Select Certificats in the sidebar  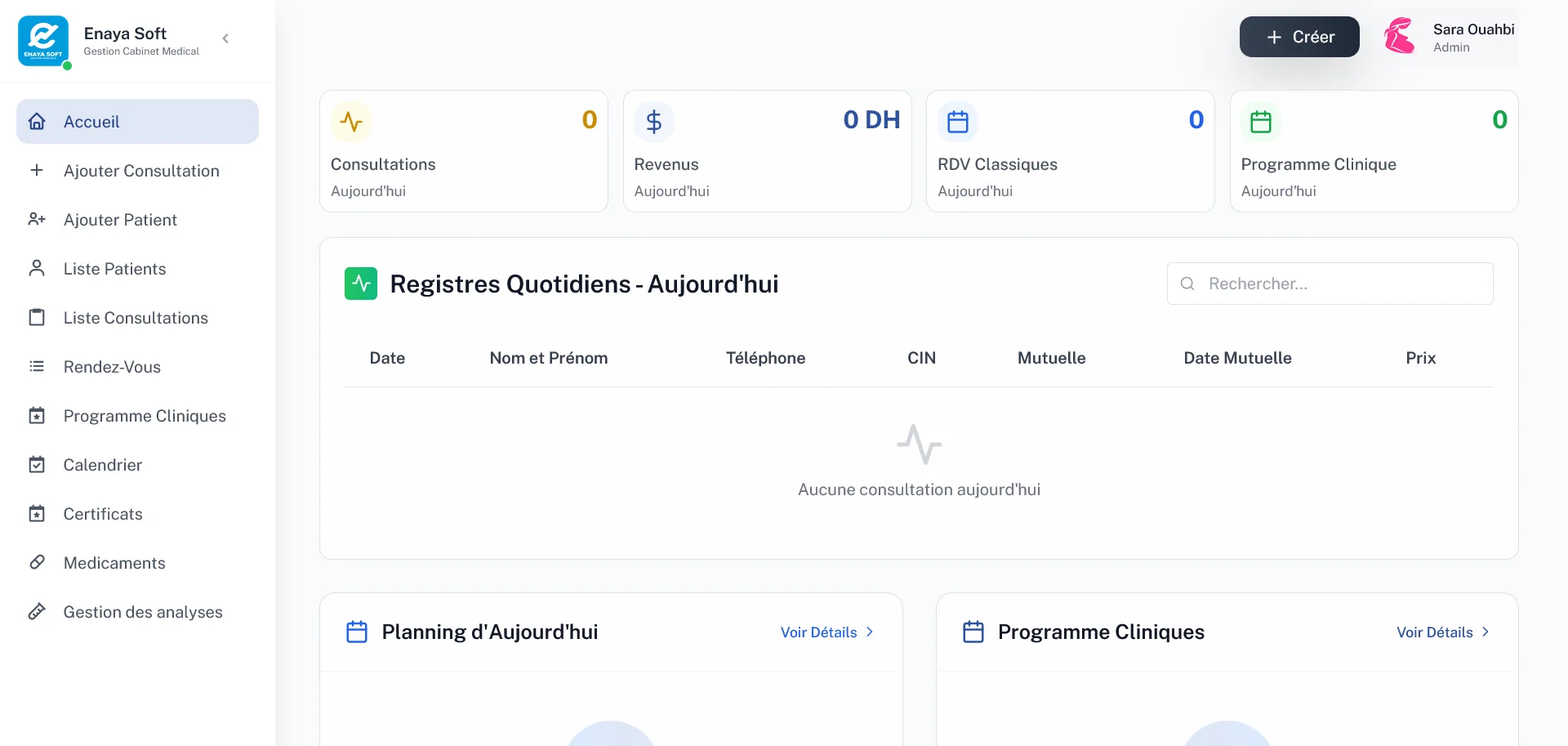(x=103, y=513)
